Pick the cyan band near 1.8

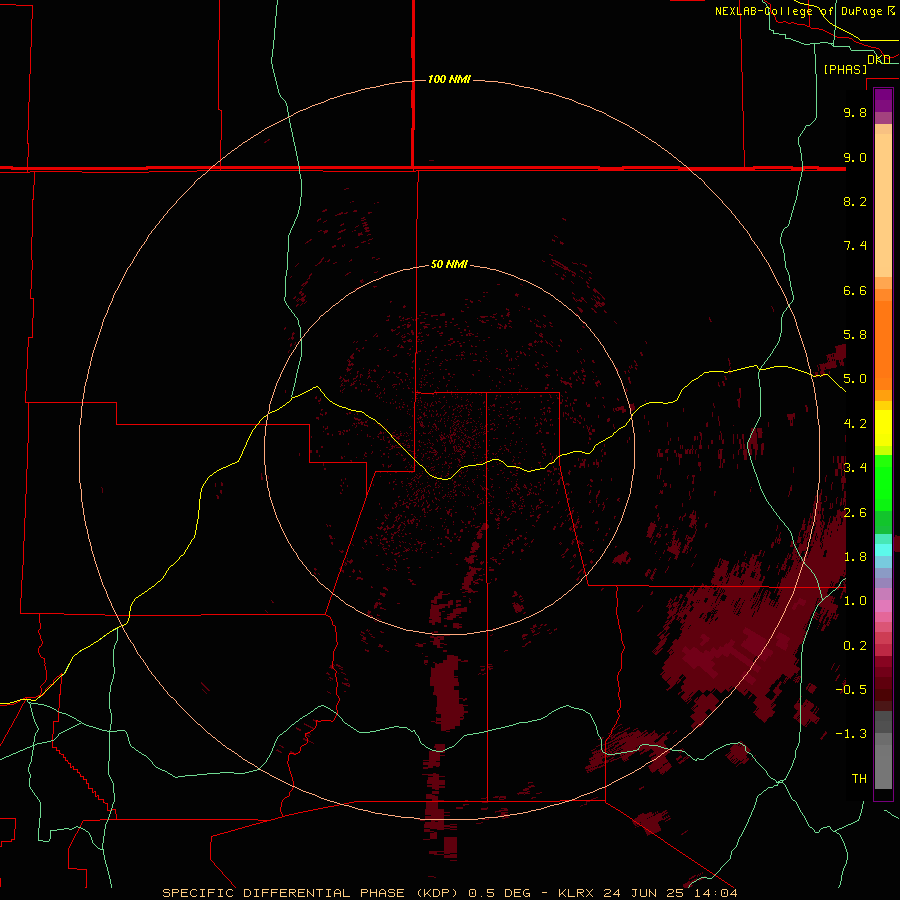click(x=883, y=550)
